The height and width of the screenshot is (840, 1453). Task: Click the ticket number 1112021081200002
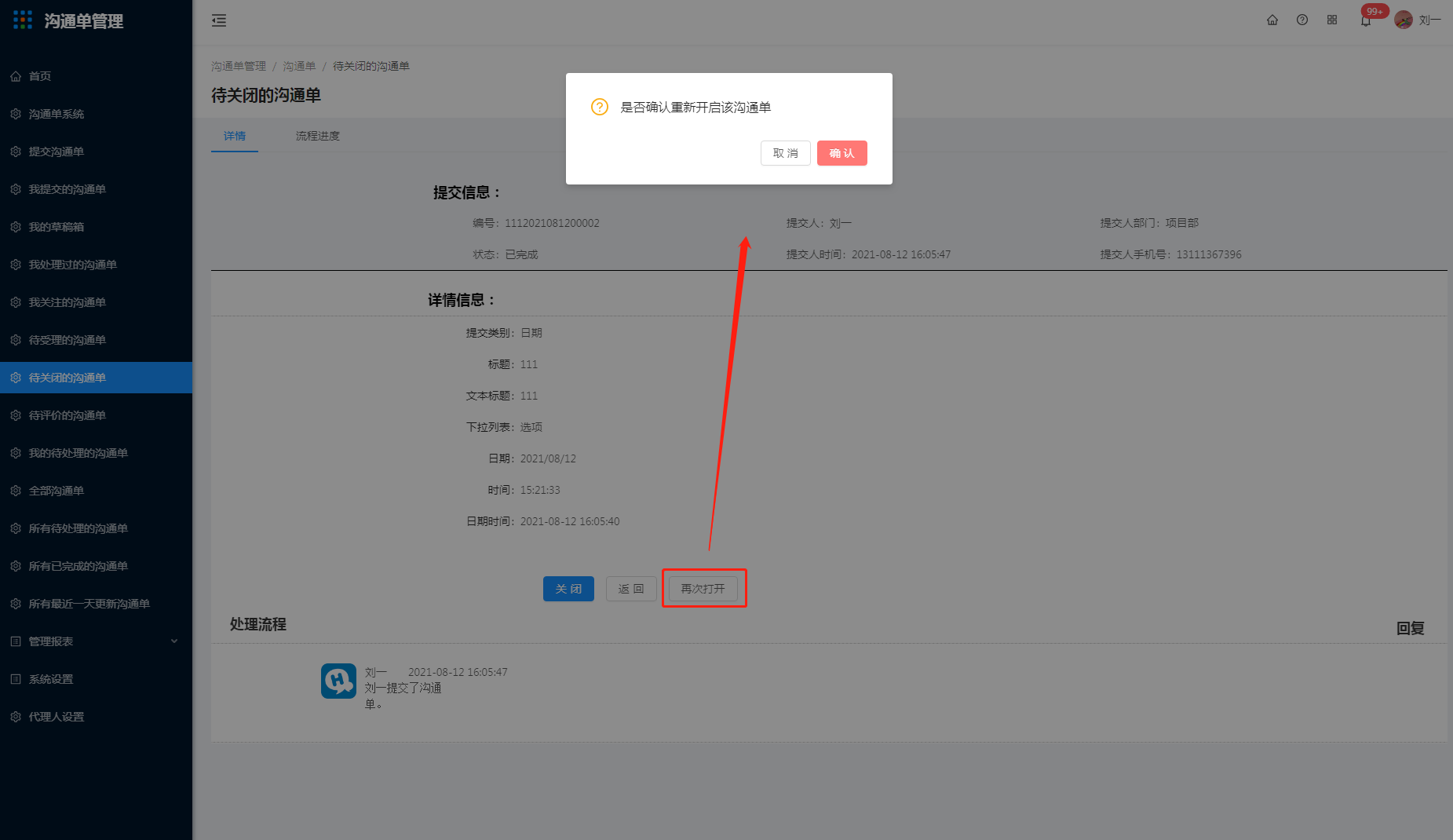tap(552, 223)
